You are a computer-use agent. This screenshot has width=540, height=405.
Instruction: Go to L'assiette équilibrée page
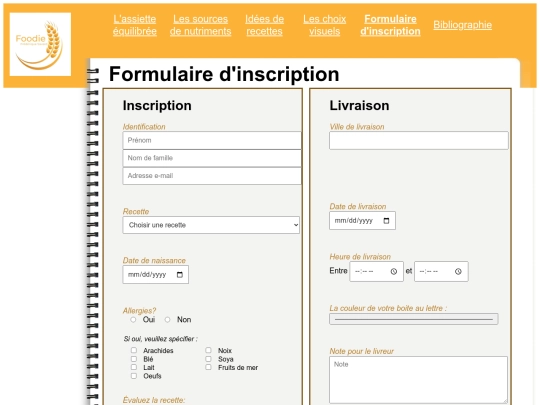(135, 25)
